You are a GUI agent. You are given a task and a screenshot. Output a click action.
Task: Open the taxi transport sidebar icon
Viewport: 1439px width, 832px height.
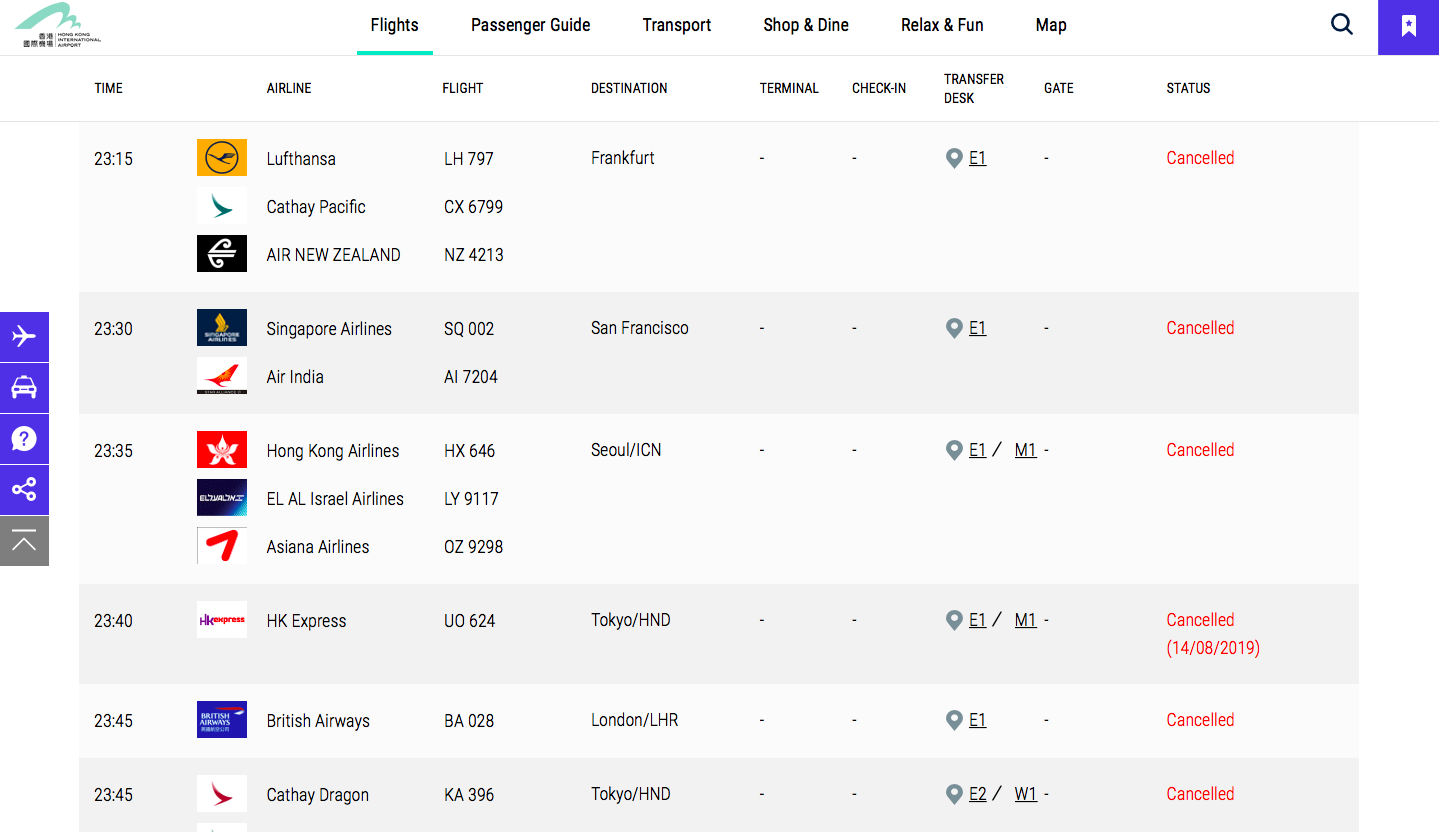pyautogui.click(x=24, y=388)
